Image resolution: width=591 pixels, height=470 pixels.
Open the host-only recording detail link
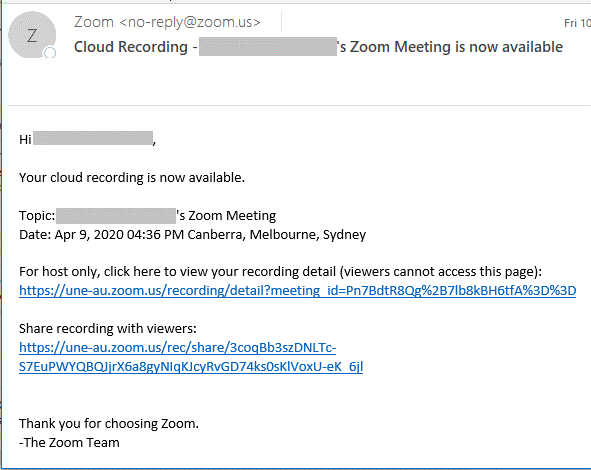[x=297, y=291]
